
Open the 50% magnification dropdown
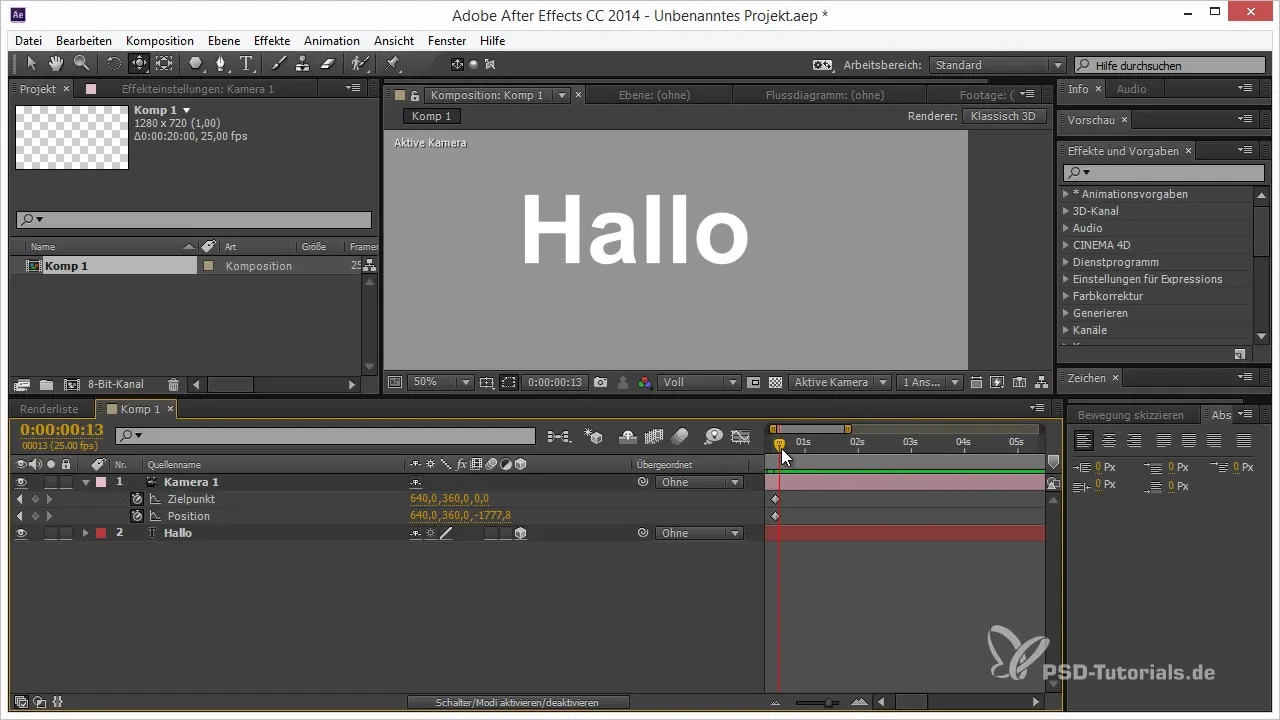pos(441,382)
